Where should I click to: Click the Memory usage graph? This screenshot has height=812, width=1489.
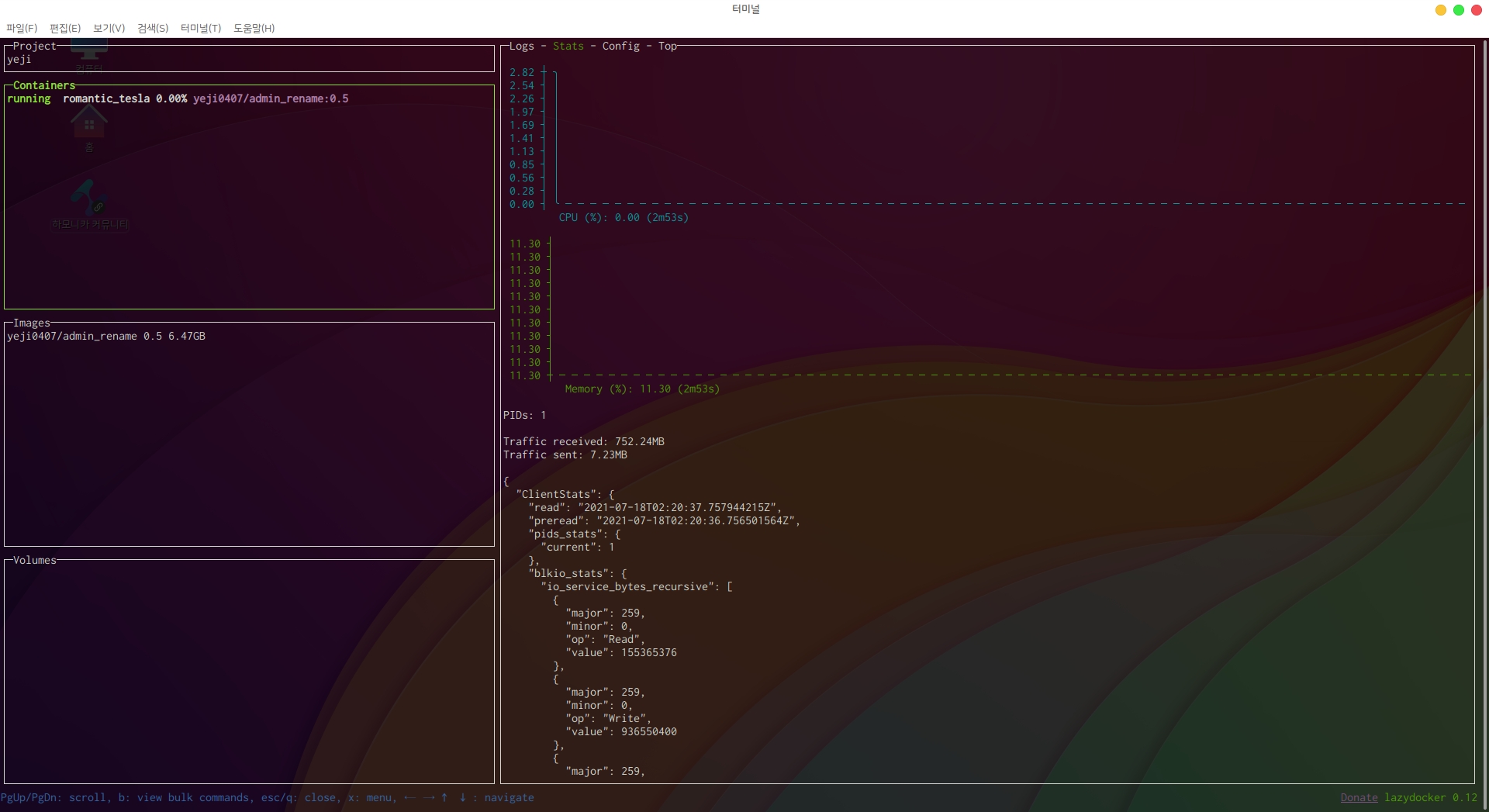click(x=1008, y=310)
